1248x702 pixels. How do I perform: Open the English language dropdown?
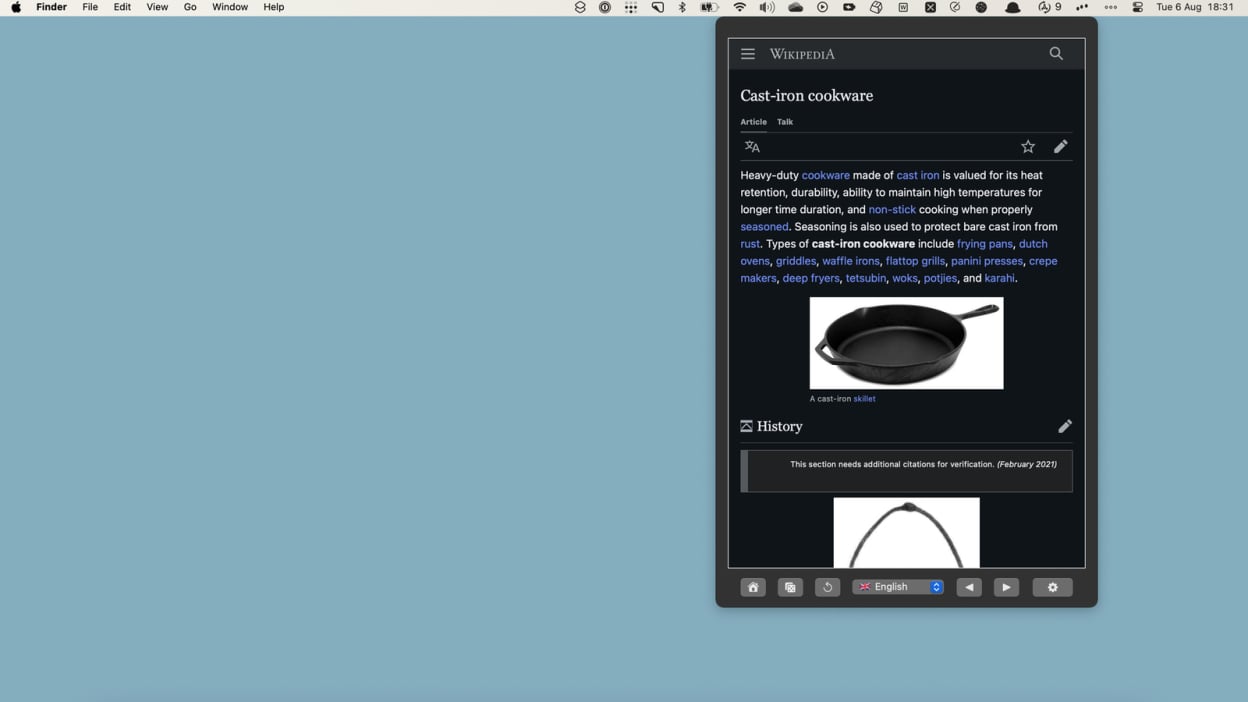[898, 587]
